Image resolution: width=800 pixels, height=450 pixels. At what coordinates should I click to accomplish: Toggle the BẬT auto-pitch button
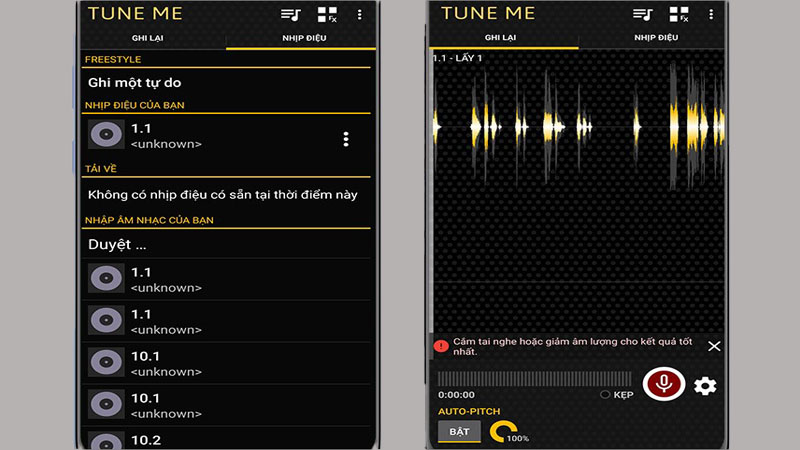tap(459, 431)
